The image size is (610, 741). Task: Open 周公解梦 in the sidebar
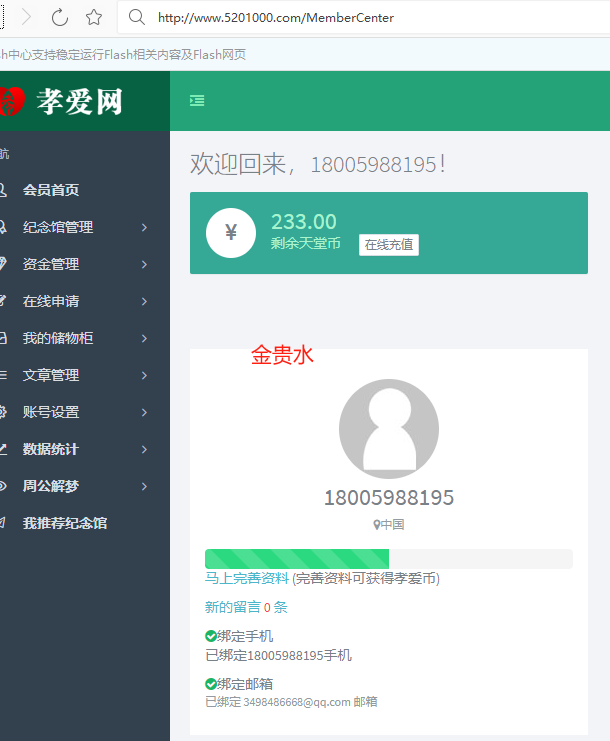tap(51, 486)
